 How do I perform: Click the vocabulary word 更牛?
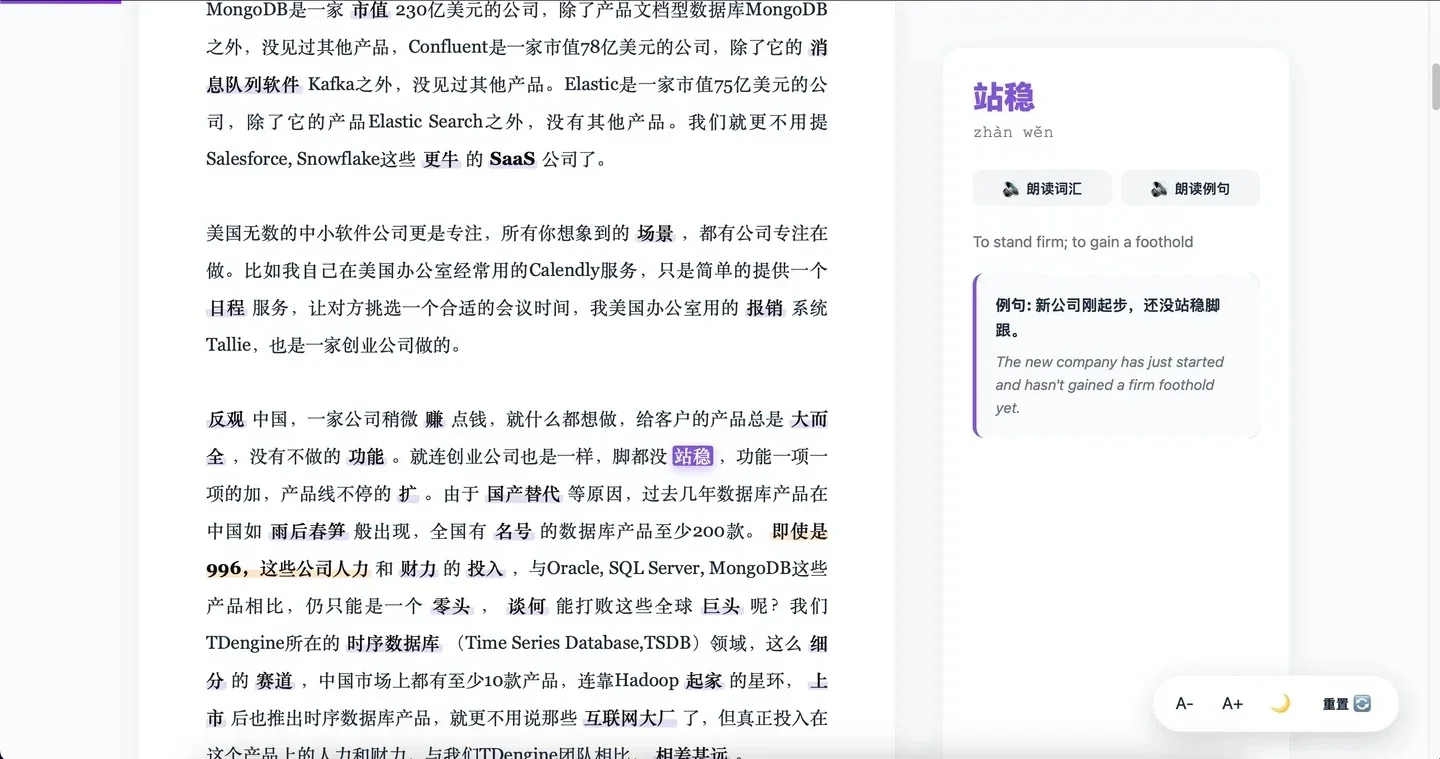(x=441, y=158)
